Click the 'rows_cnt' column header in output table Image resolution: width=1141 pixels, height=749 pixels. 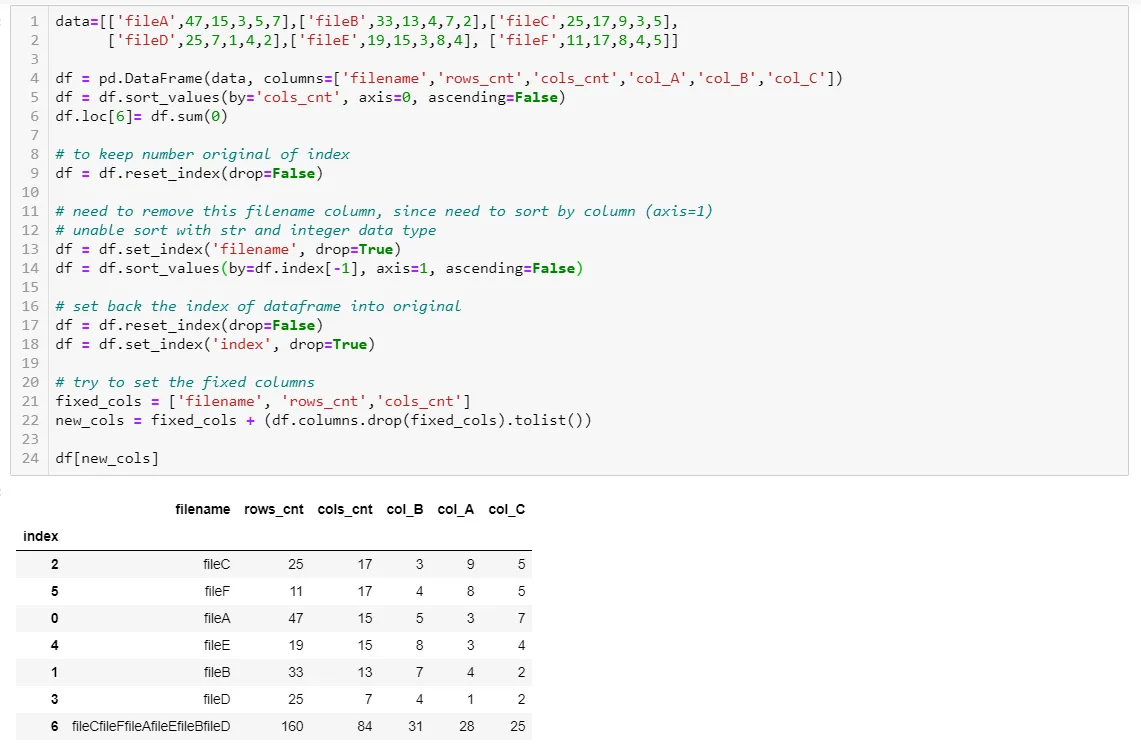[274, 510]
